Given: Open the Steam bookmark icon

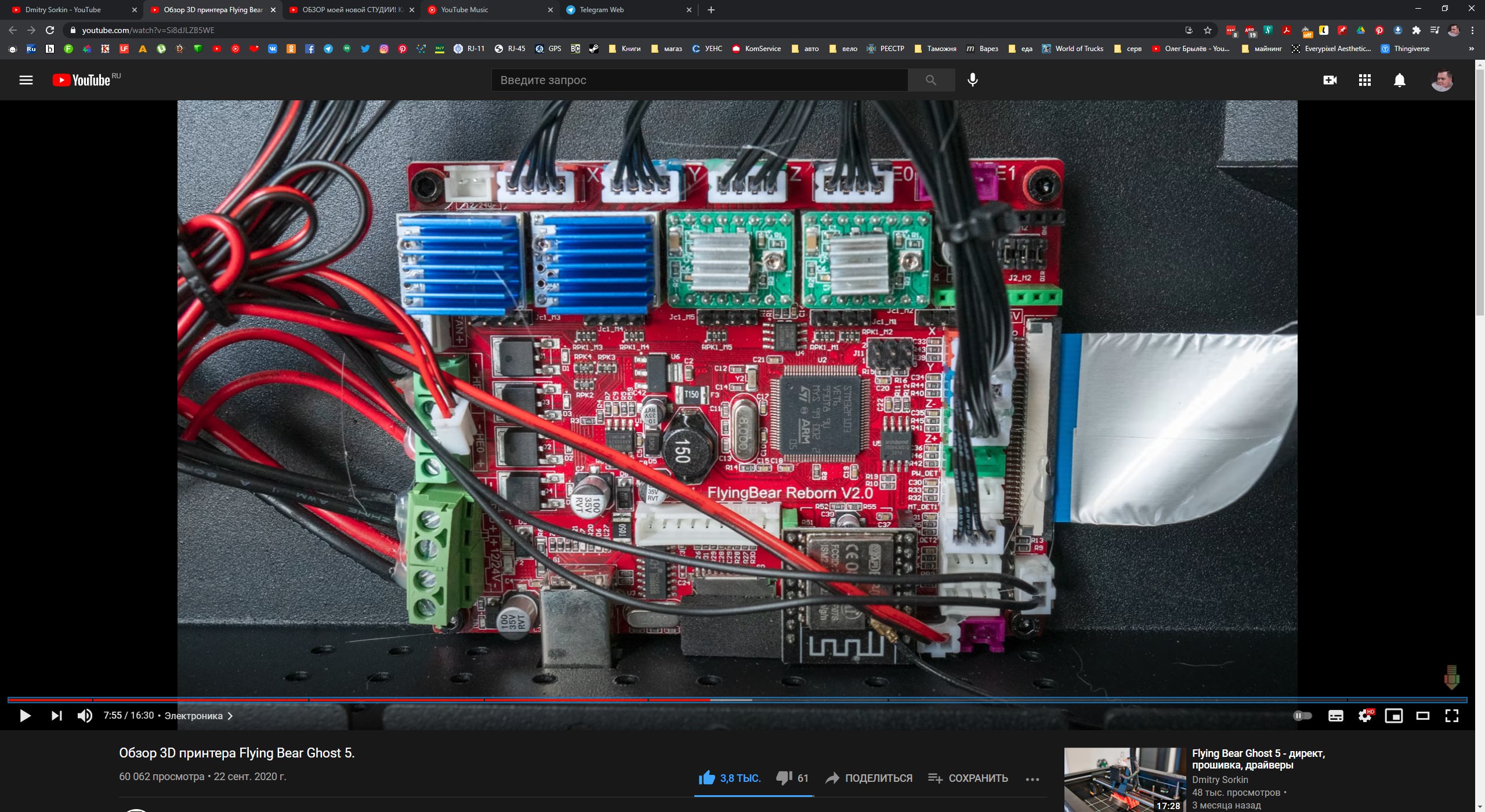Looking at the screenshot, I should coord(594,49).
